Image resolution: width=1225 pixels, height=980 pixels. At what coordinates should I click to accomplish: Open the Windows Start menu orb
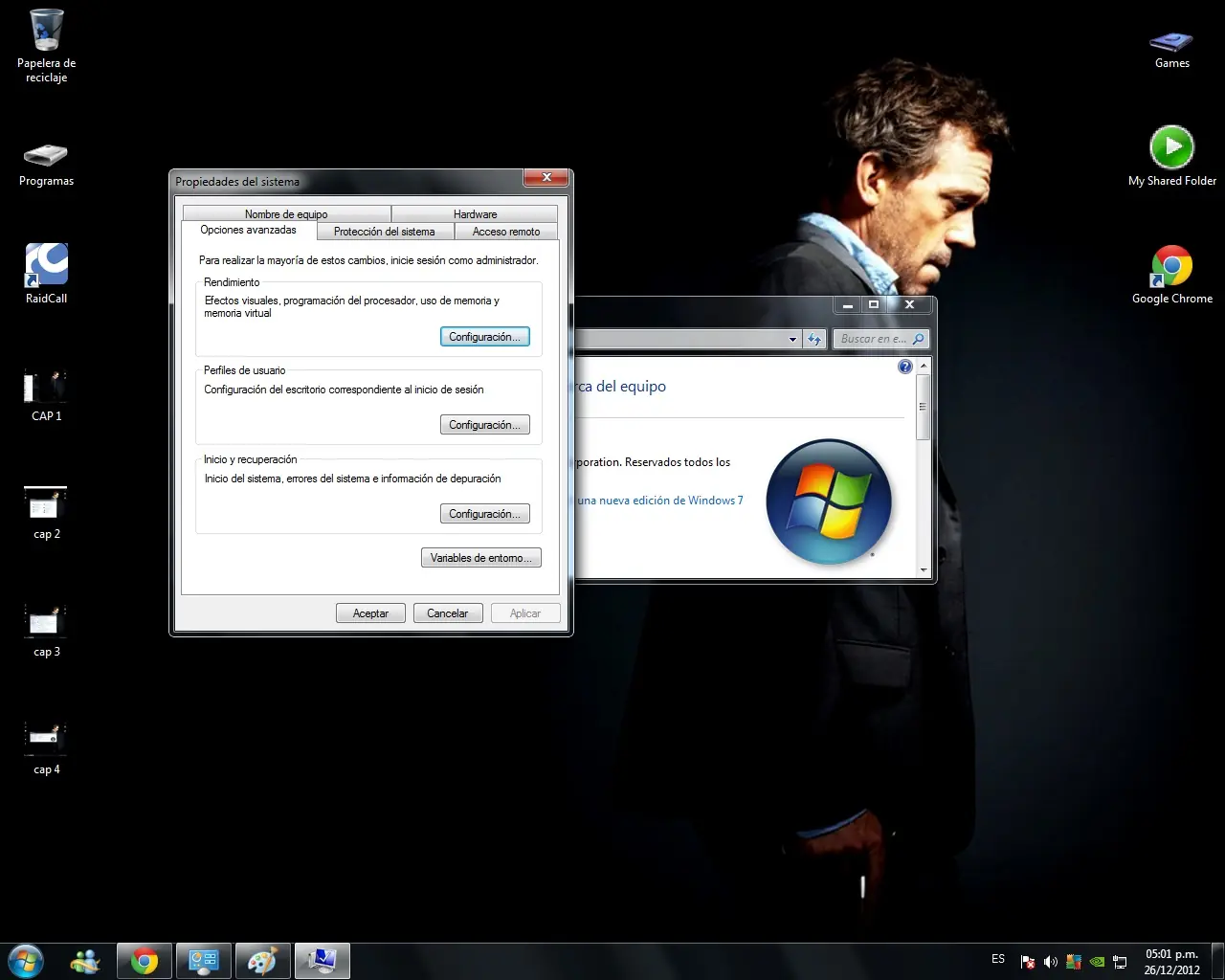[26, 961]
